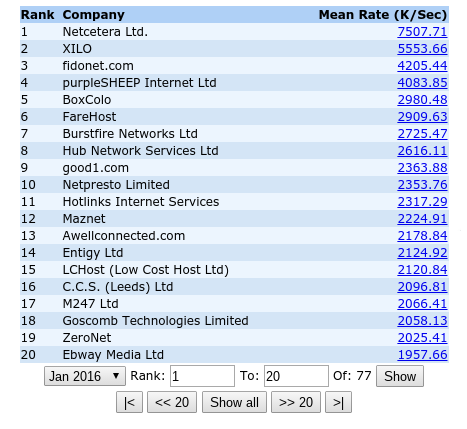Click the To rank input field

(x=296, y=376)
